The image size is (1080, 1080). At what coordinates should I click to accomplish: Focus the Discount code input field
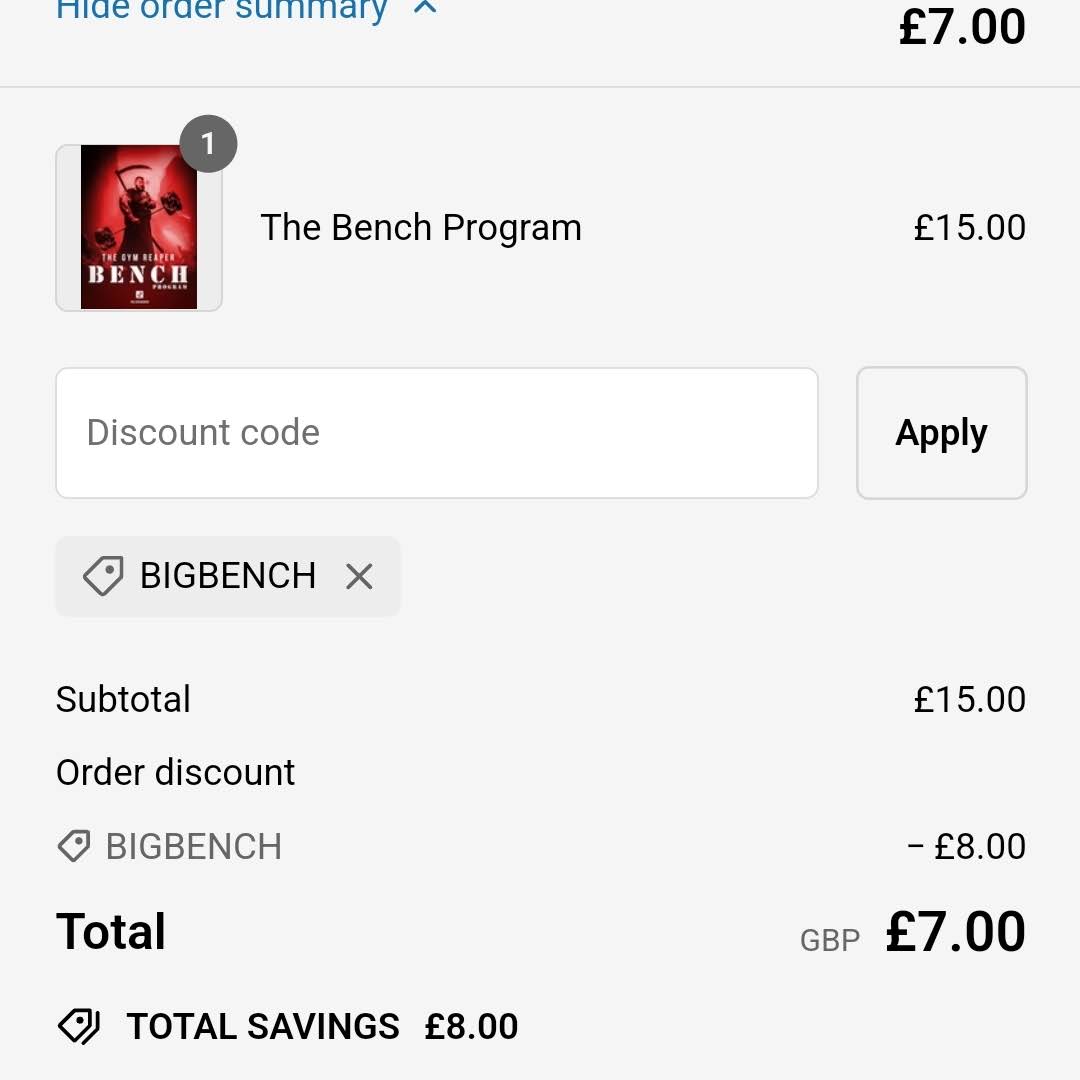coord(437,433)
